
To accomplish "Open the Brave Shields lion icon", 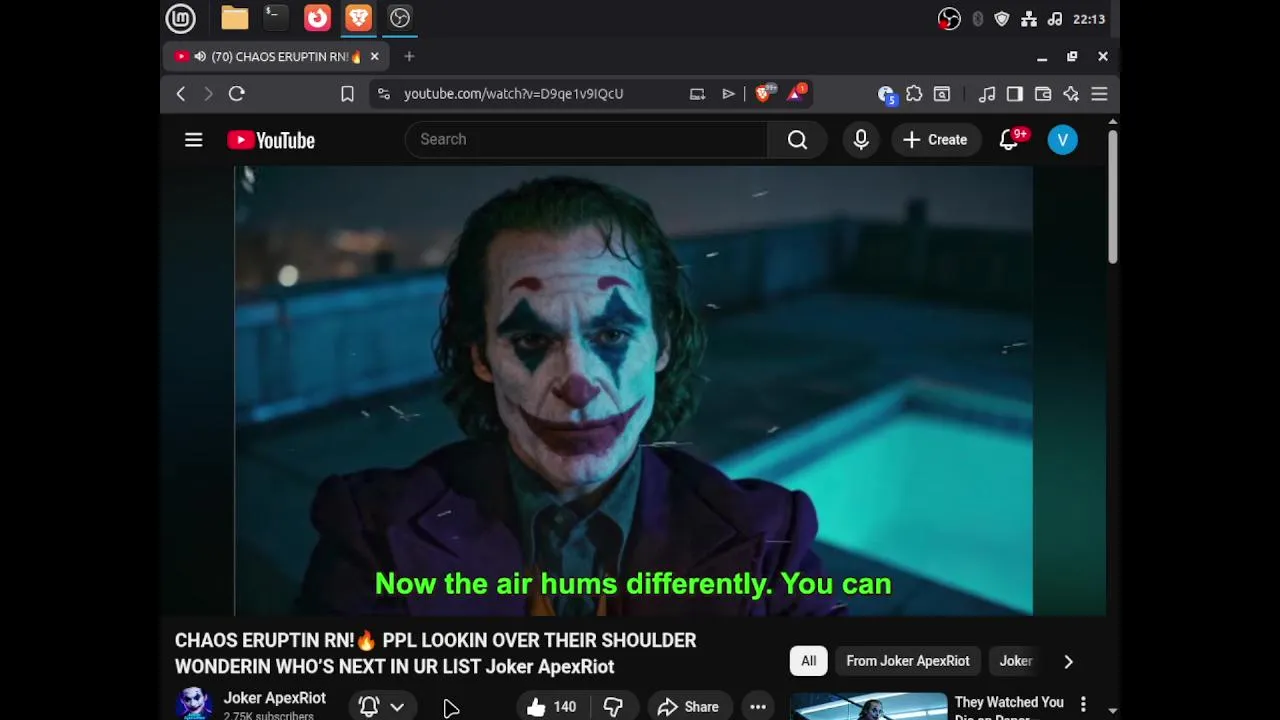I will pyautogui.click(x=765, y=93).
